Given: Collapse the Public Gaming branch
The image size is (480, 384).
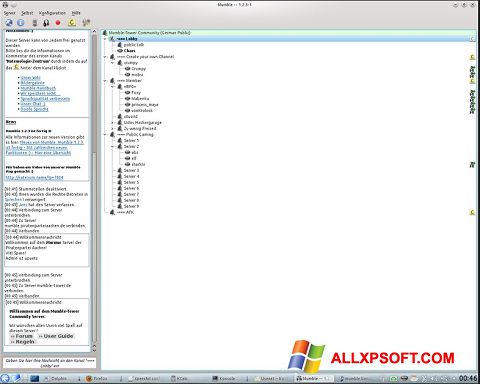Looking at the screenshot, I should coord(105,135).
